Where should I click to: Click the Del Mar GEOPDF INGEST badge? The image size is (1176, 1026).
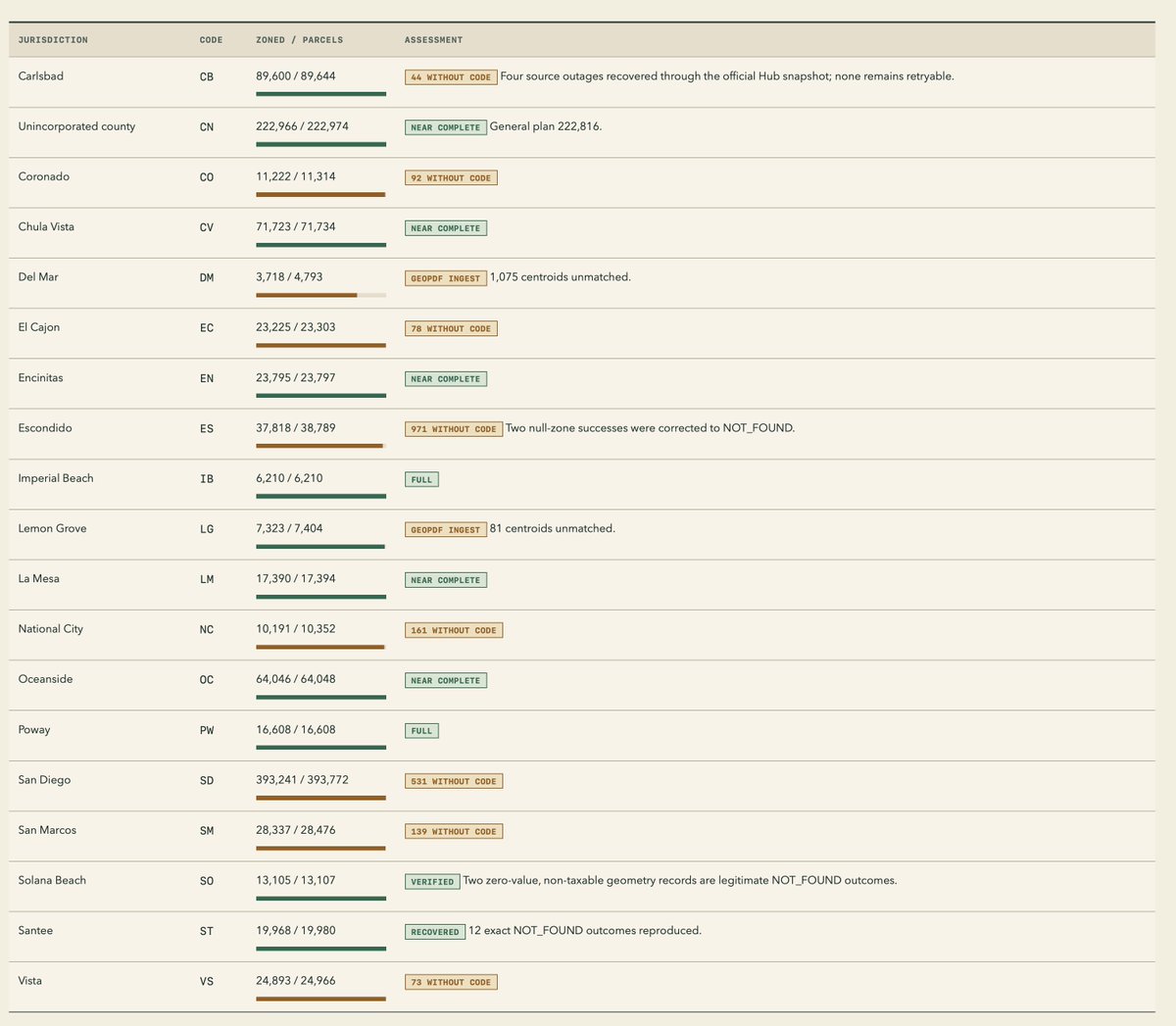click(446, 278)
